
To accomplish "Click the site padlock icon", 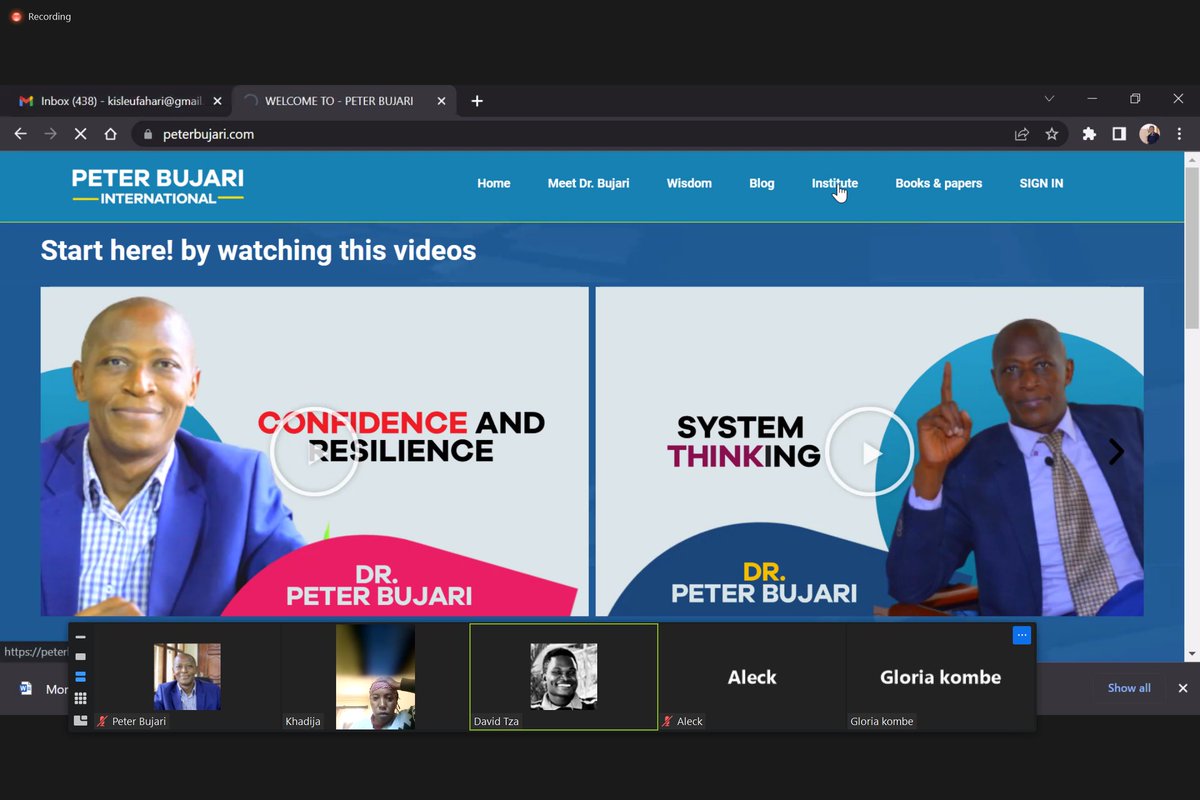I will click(x=148, y=134).
